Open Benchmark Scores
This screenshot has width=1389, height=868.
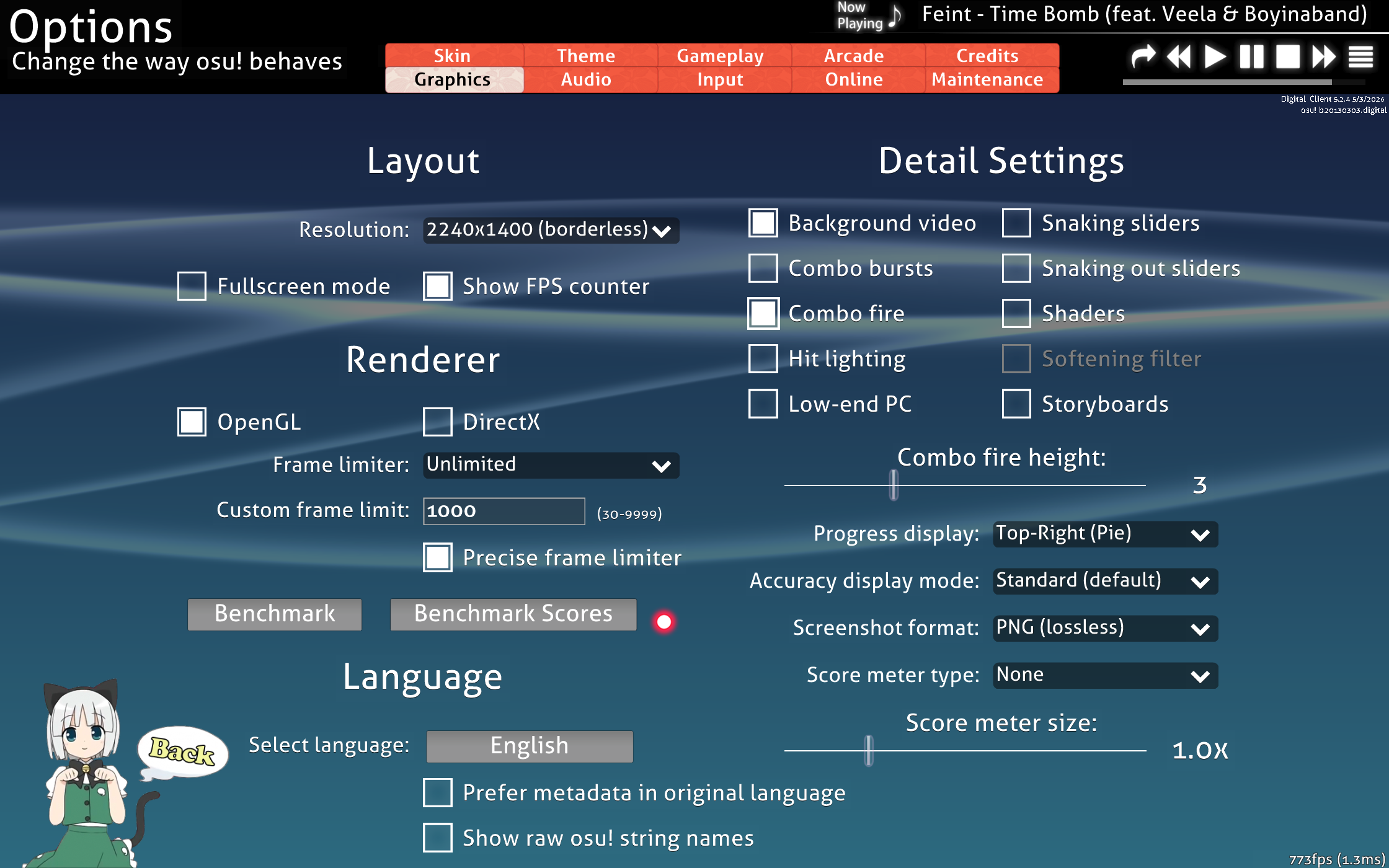513,614
